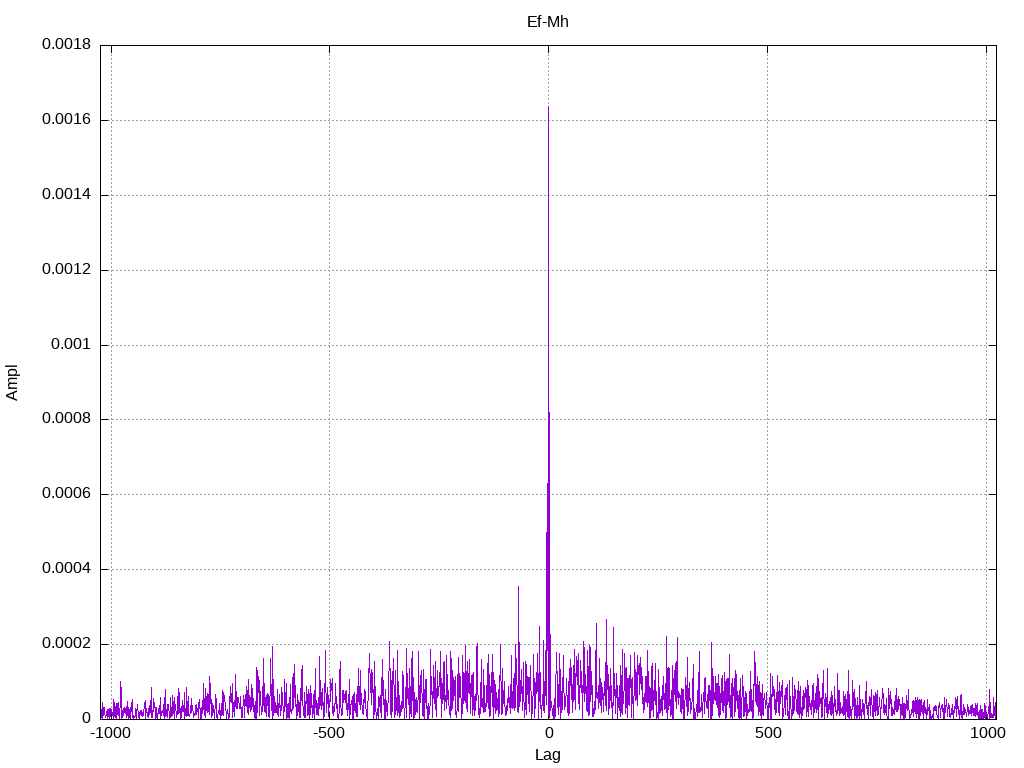
Task: Click the 0.001 y-axis tick label
Action: tap(71, 344)
